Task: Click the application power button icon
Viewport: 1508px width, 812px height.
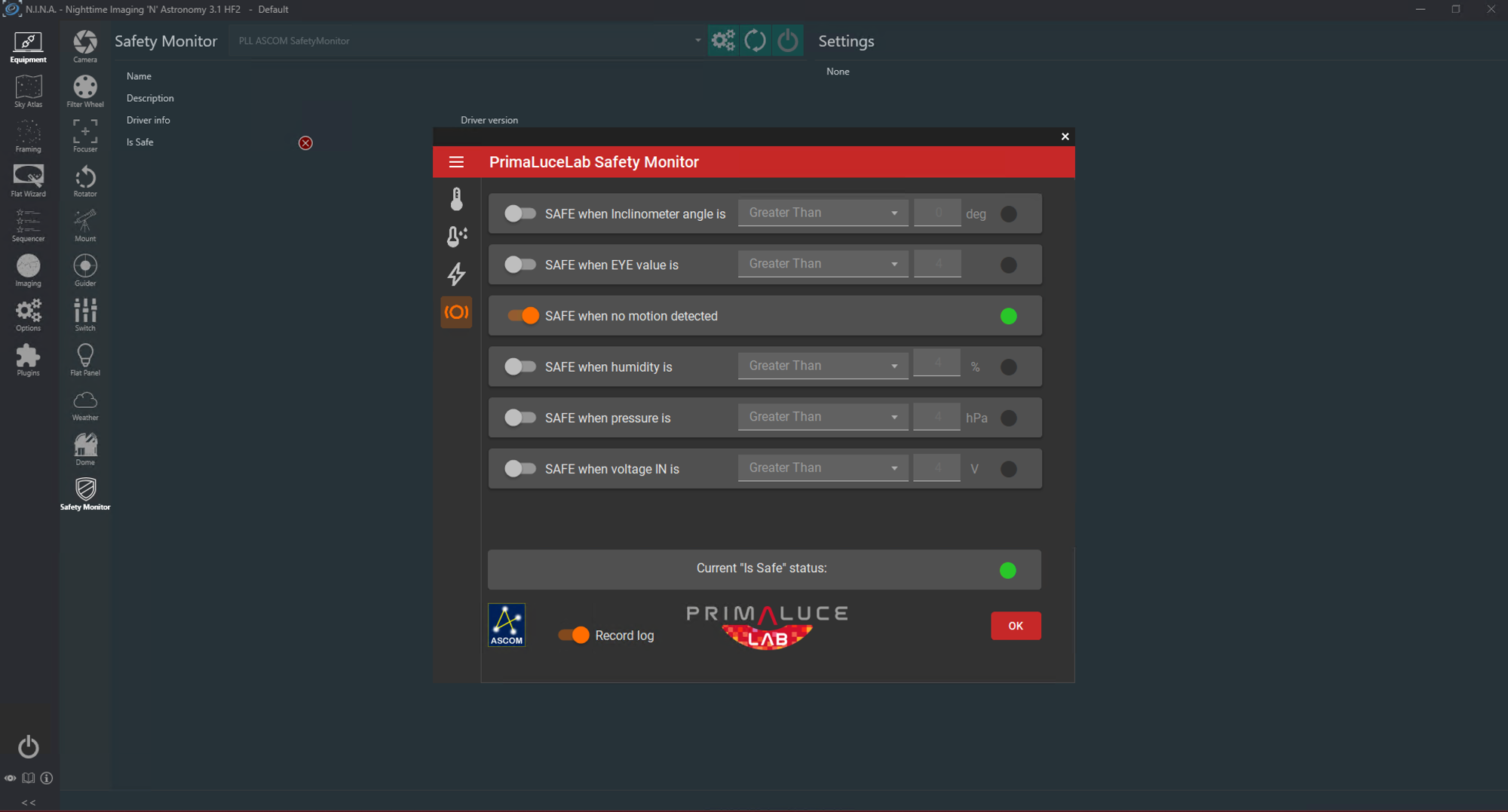Action: 28,746
